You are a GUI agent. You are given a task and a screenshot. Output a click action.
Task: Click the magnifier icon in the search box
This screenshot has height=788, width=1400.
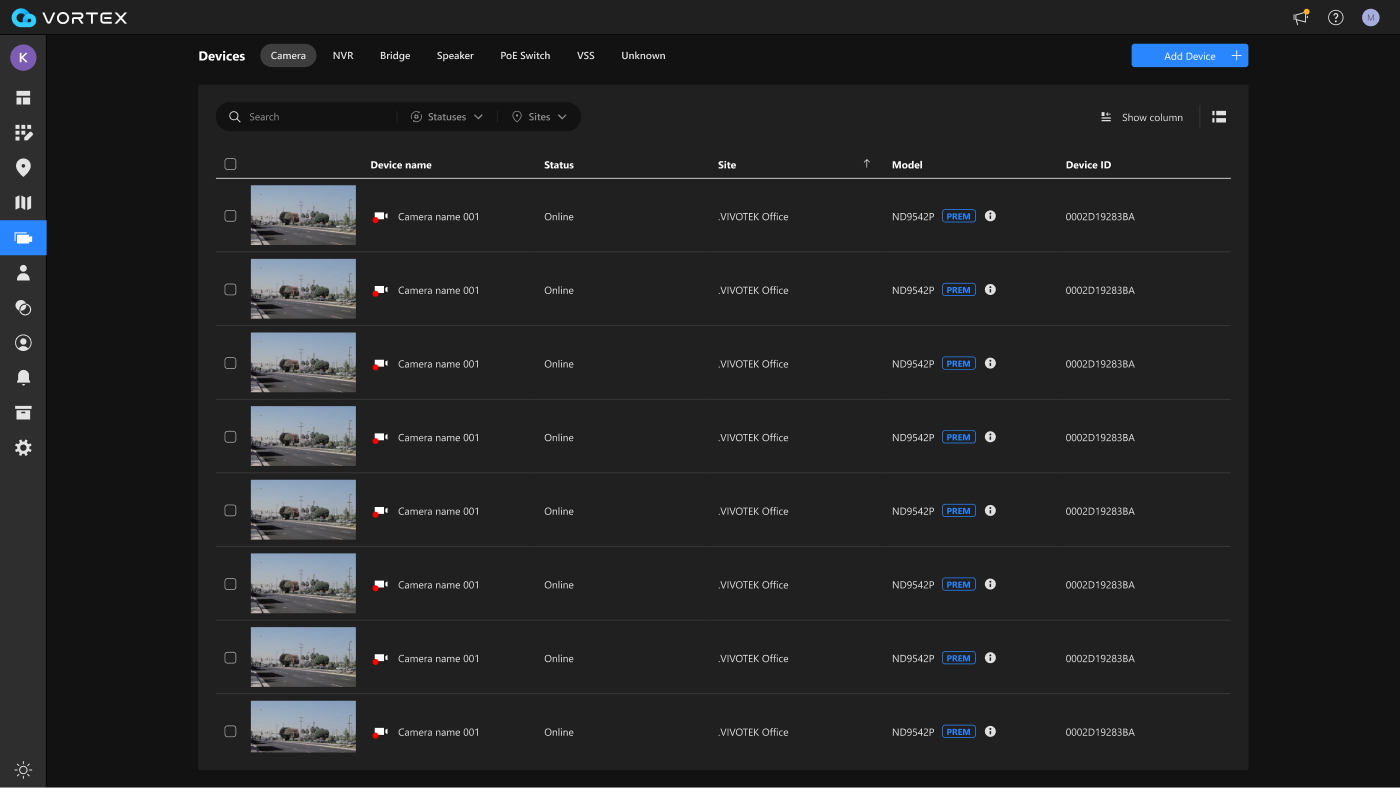pos(235,117)
